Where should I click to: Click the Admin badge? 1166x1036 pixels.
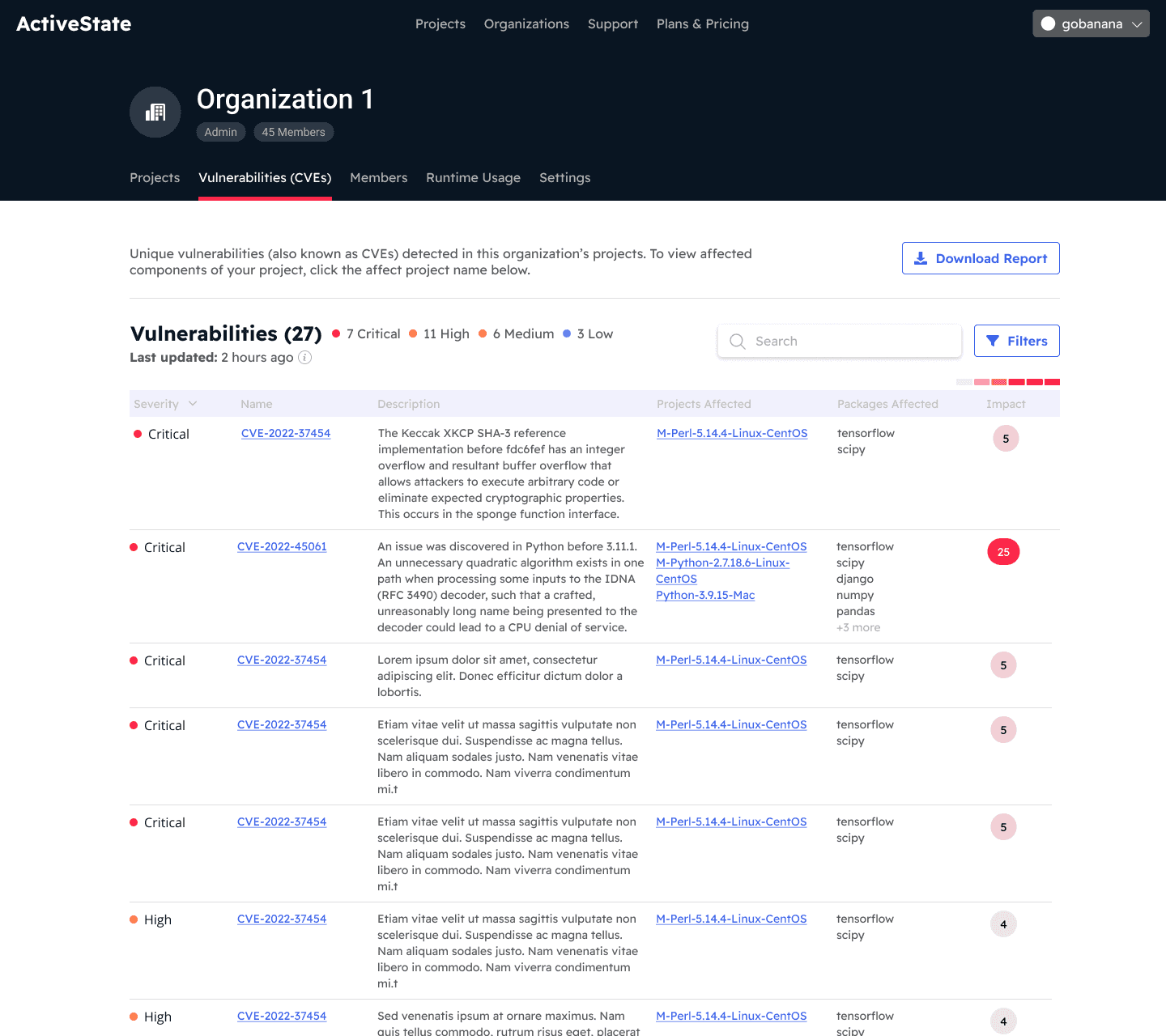click(x=221, y=132)
